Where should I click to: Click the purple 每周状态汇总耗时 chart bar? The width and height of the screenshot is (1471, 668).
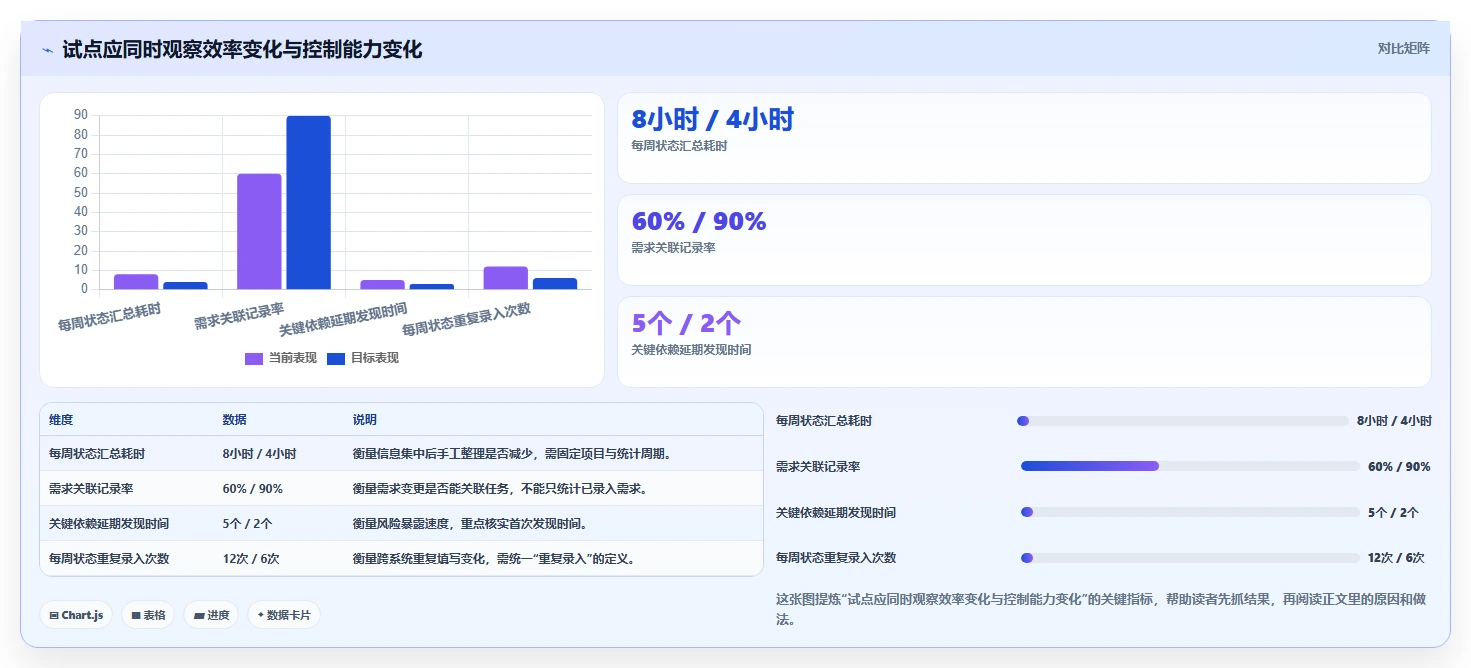pos(136,282)
